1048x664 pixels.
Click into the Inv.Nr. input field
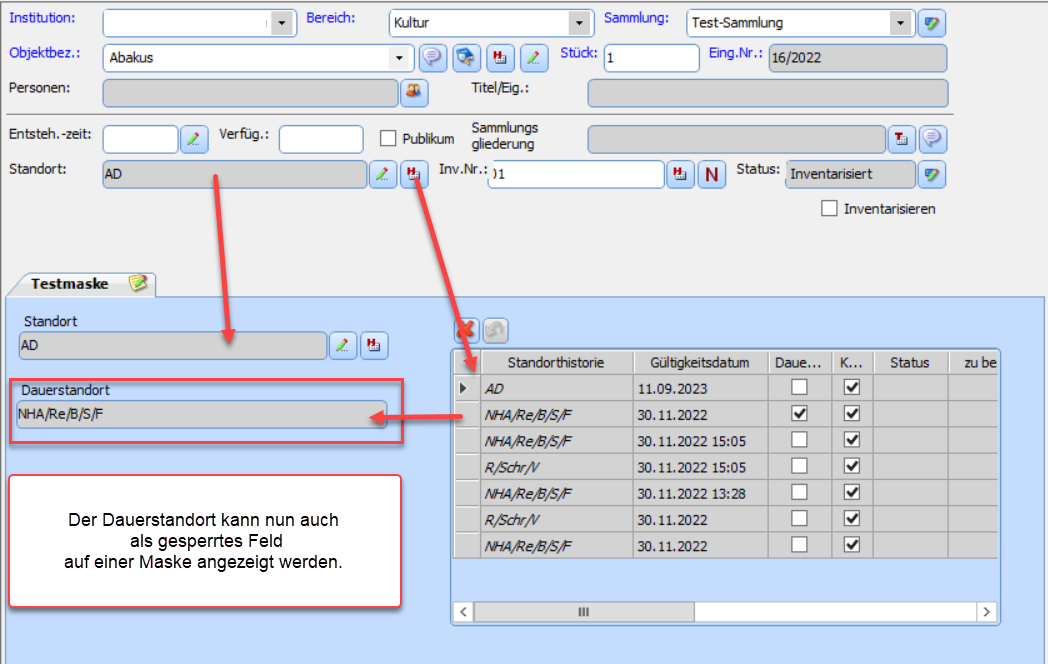[576, 174]
